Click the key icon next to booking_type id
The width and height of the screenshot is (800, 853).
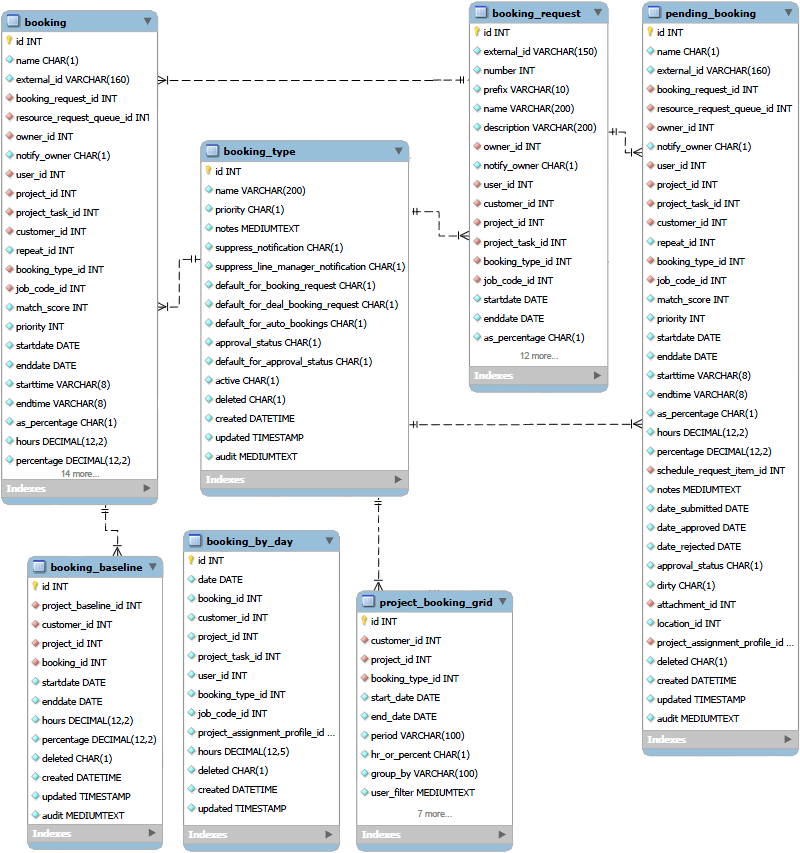208,171
